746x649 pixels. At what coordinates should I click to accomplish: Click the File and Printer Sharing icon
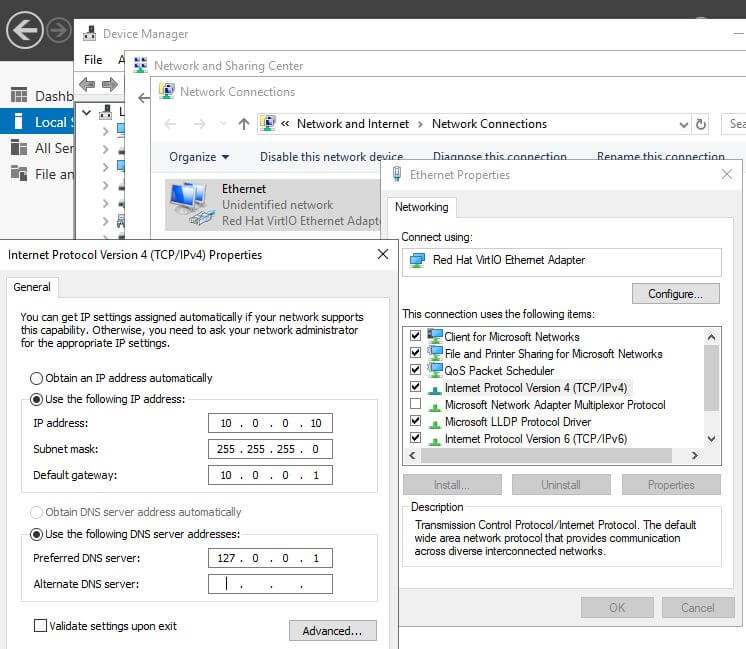(434, 353)
